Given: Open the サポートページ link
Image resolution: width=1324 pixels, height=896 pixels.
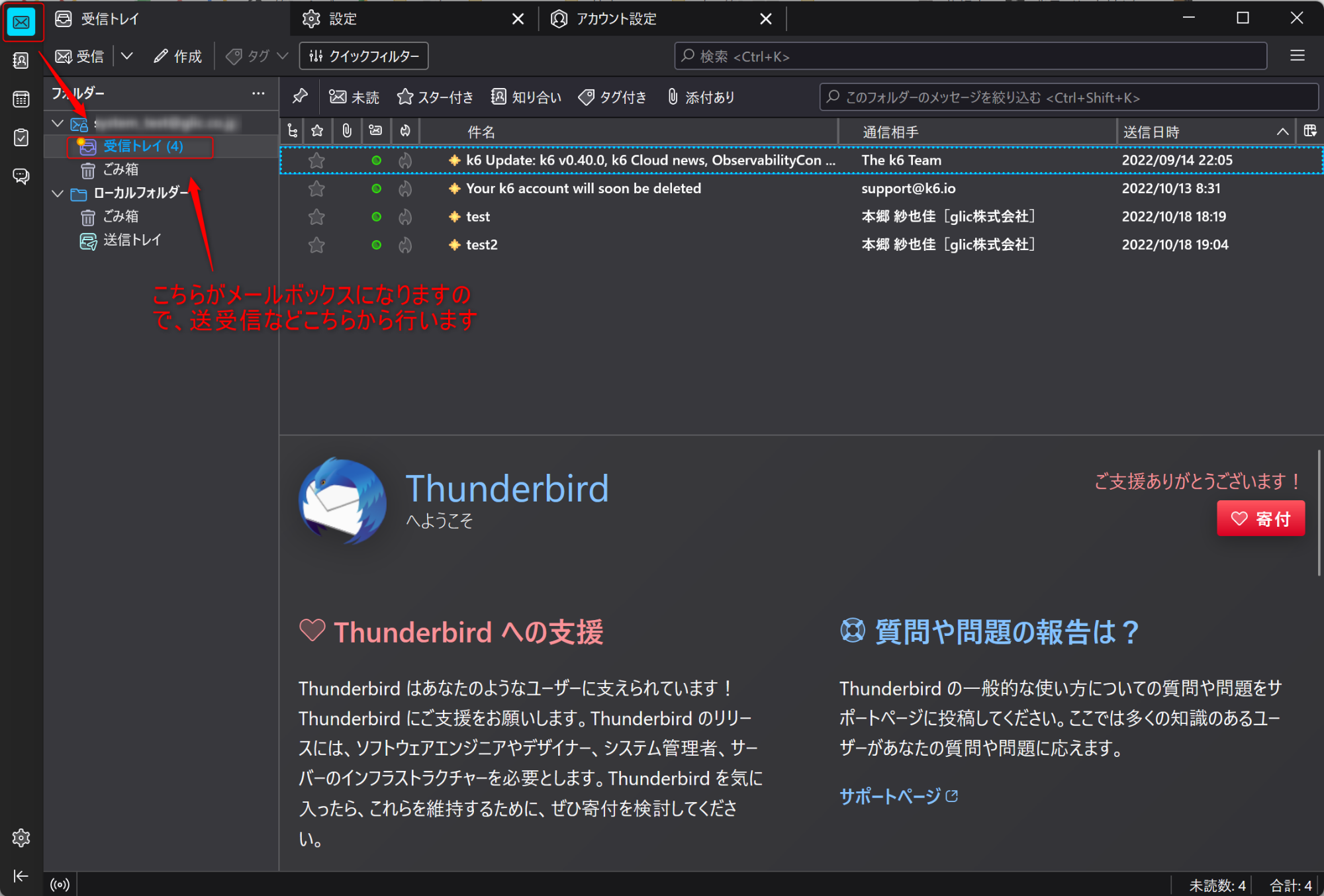Looking at the screenshot, I should coord(898,796).
